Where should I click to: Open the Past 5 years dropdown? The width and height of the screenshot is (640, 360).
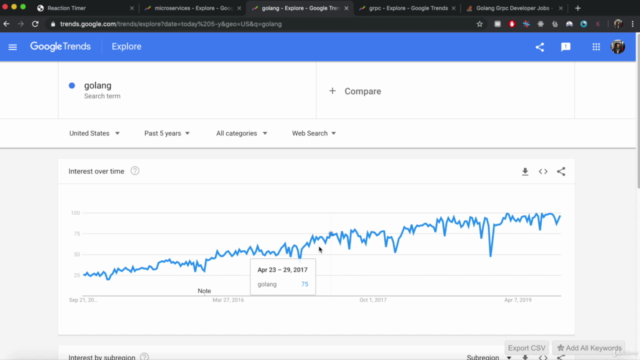coord(167,133)
